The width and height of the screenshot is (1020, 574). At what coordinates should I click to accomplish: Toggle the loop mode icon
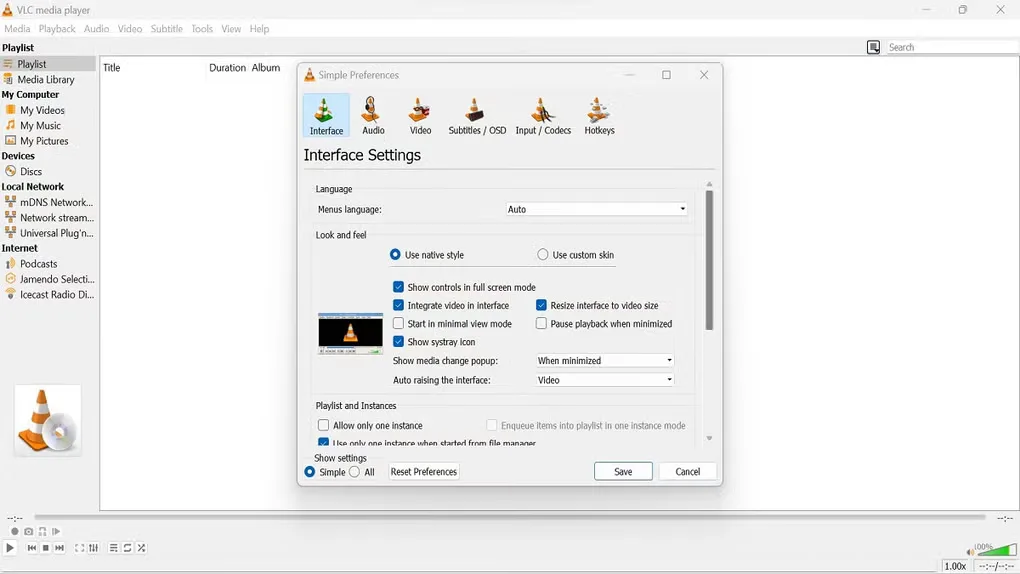pyautogui.click(x=128, y=548)
